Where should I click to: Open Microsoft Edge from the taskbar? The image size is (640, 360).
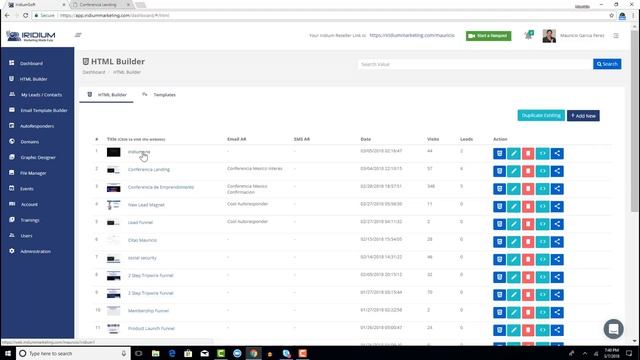pos(172,353)
